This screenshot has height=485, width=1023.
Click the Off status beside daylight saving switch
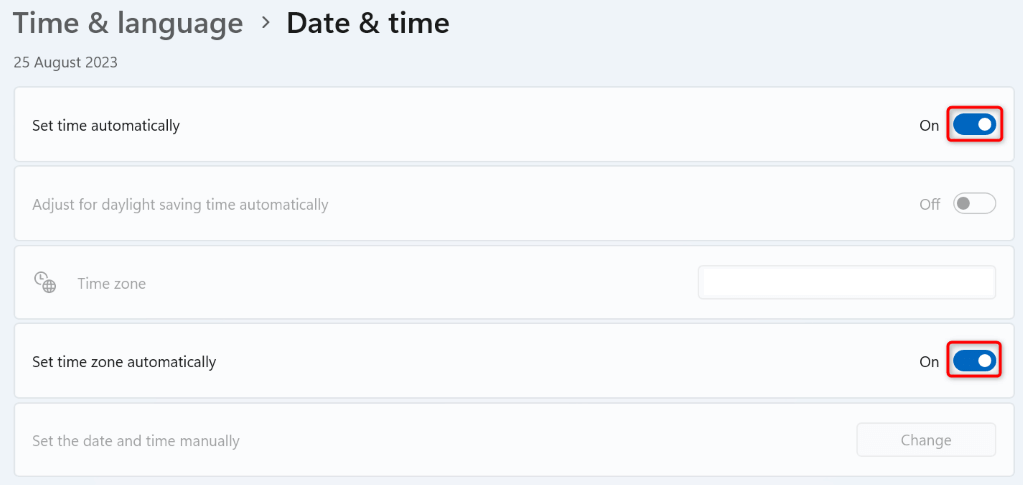930,205
